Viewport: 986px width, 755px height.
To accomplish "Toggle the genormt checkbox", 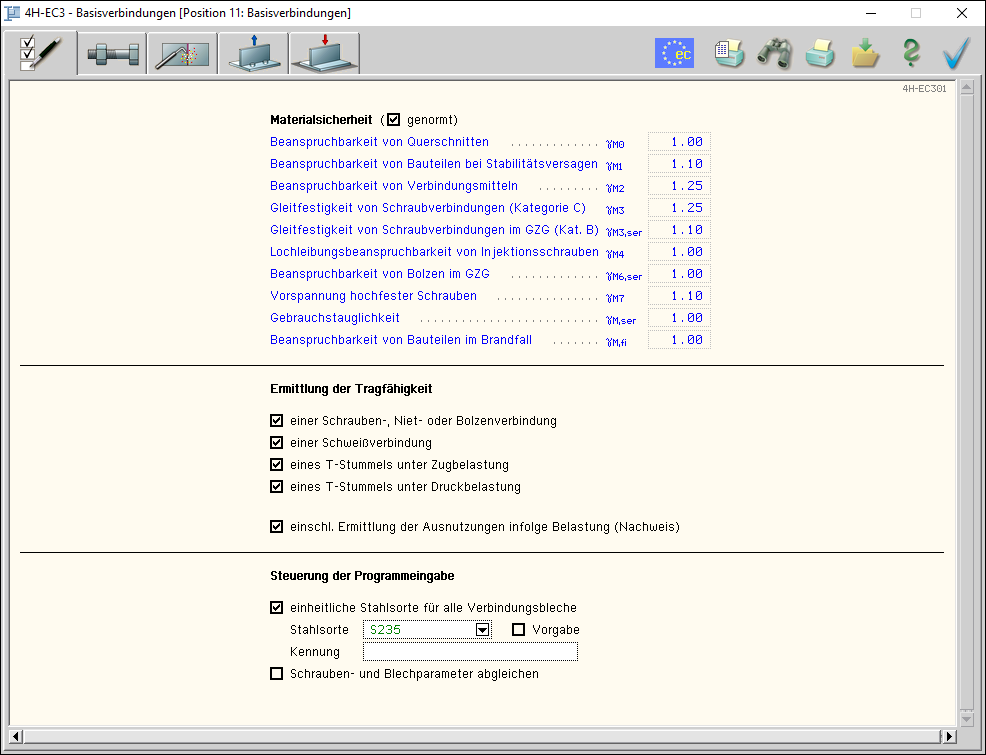I will [x=393, y=120].
